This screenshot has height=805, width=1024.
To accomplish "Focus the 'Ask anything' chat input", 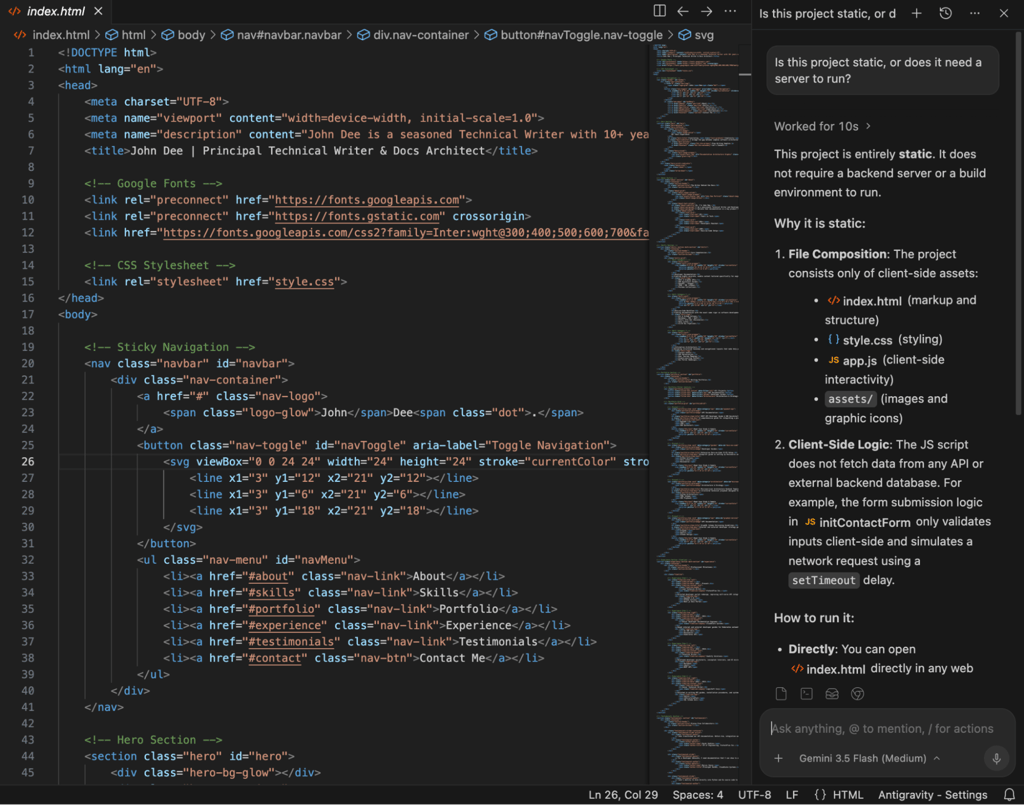I will click(x=882, y=729).
